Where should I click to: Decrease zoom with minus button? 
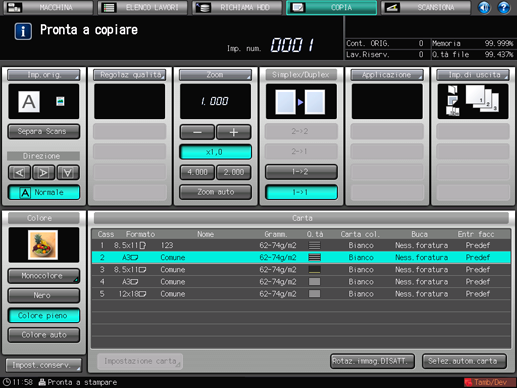197,132
